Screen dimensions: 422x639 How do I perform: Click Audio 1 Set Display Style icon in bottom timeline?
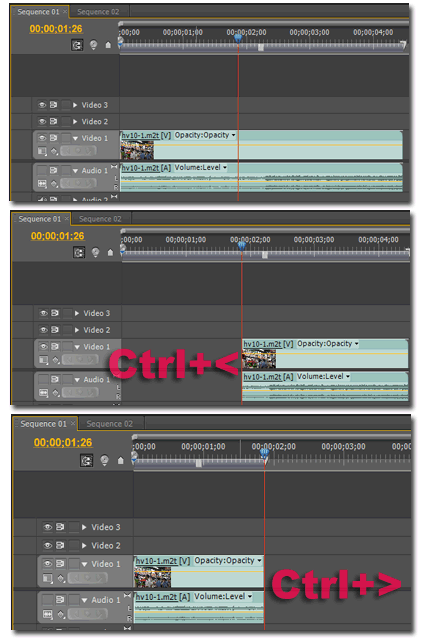coord(48,614)
